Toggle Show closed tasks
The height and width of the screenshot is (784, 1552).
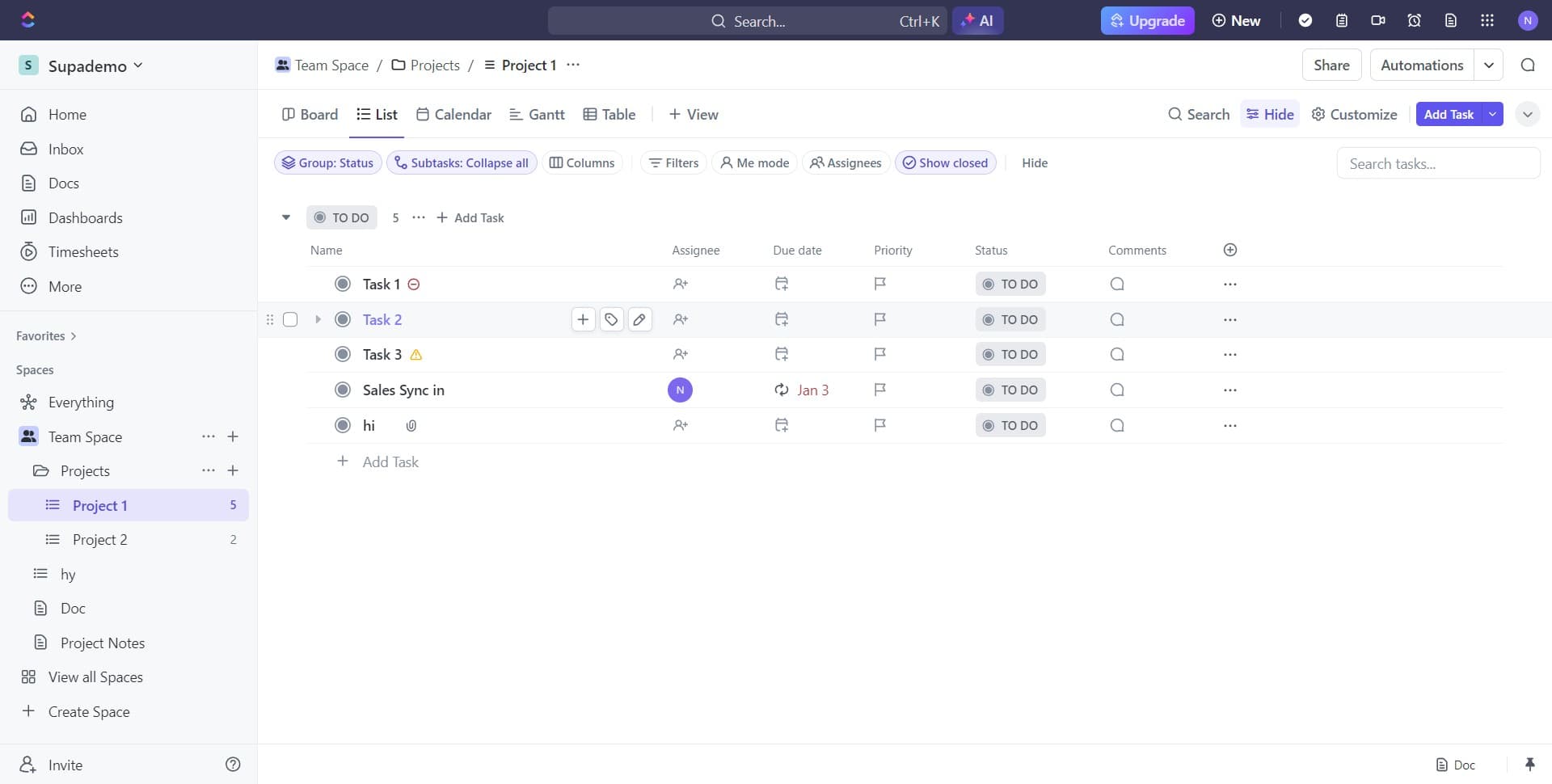(x=946, y=162)
